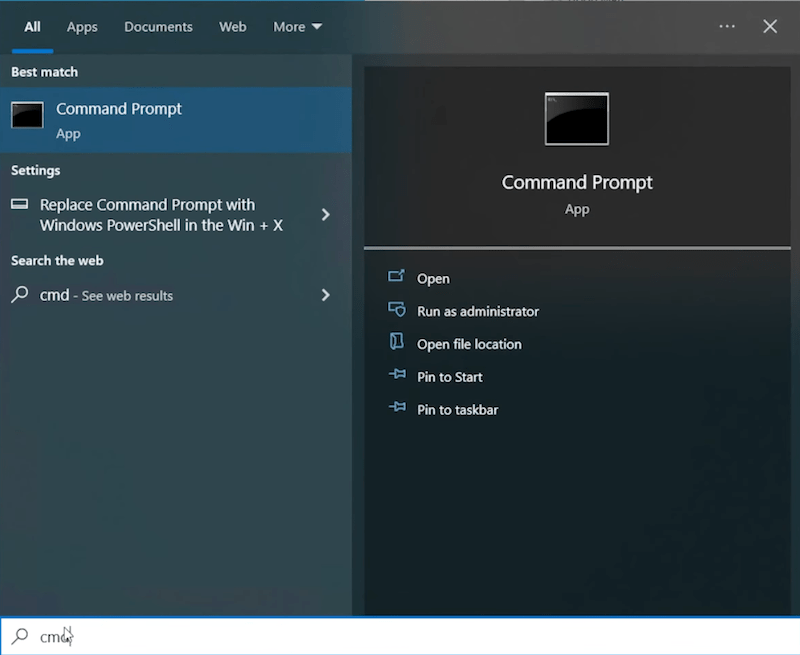Select Pin to Start
The image size is (800, 655).
pos(449,377)
